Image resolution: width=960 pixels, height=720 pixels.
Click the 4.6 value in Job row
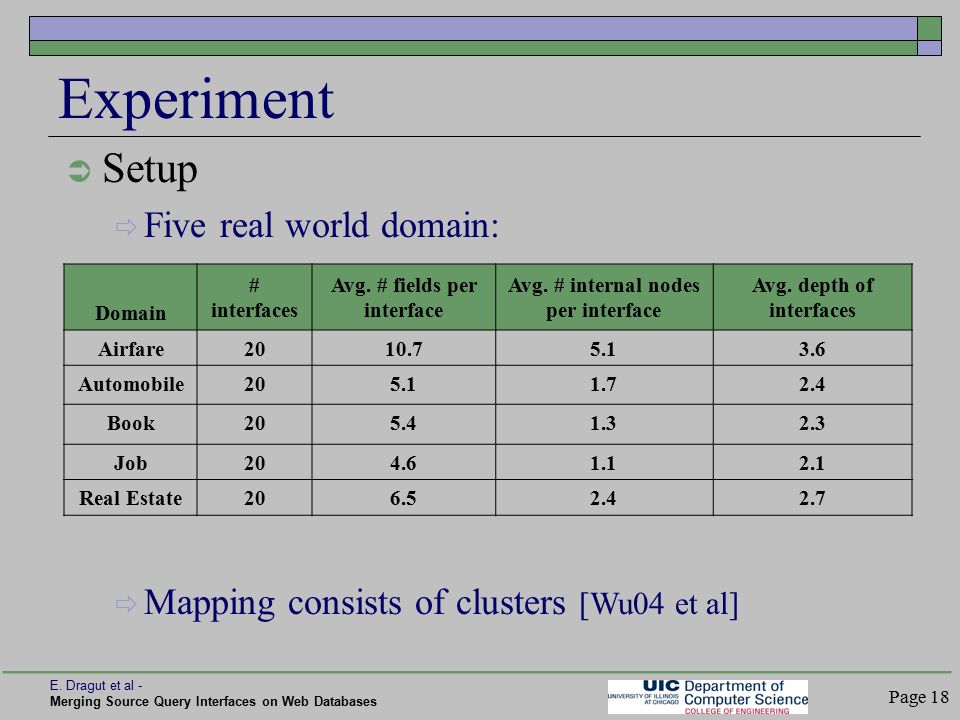pos(403,463)
